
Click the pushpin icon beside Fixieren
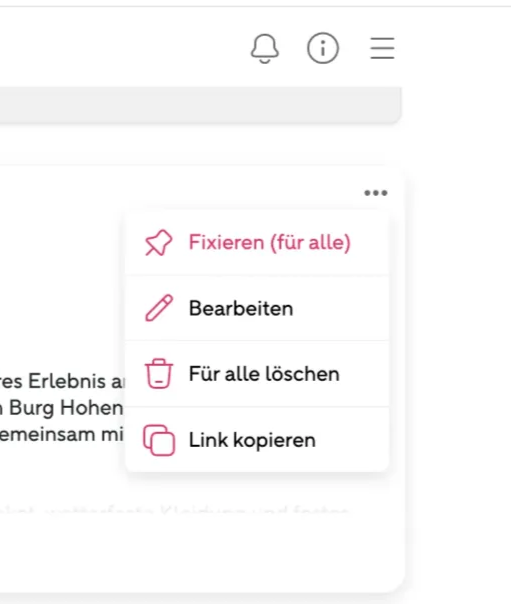coord(159,243)
